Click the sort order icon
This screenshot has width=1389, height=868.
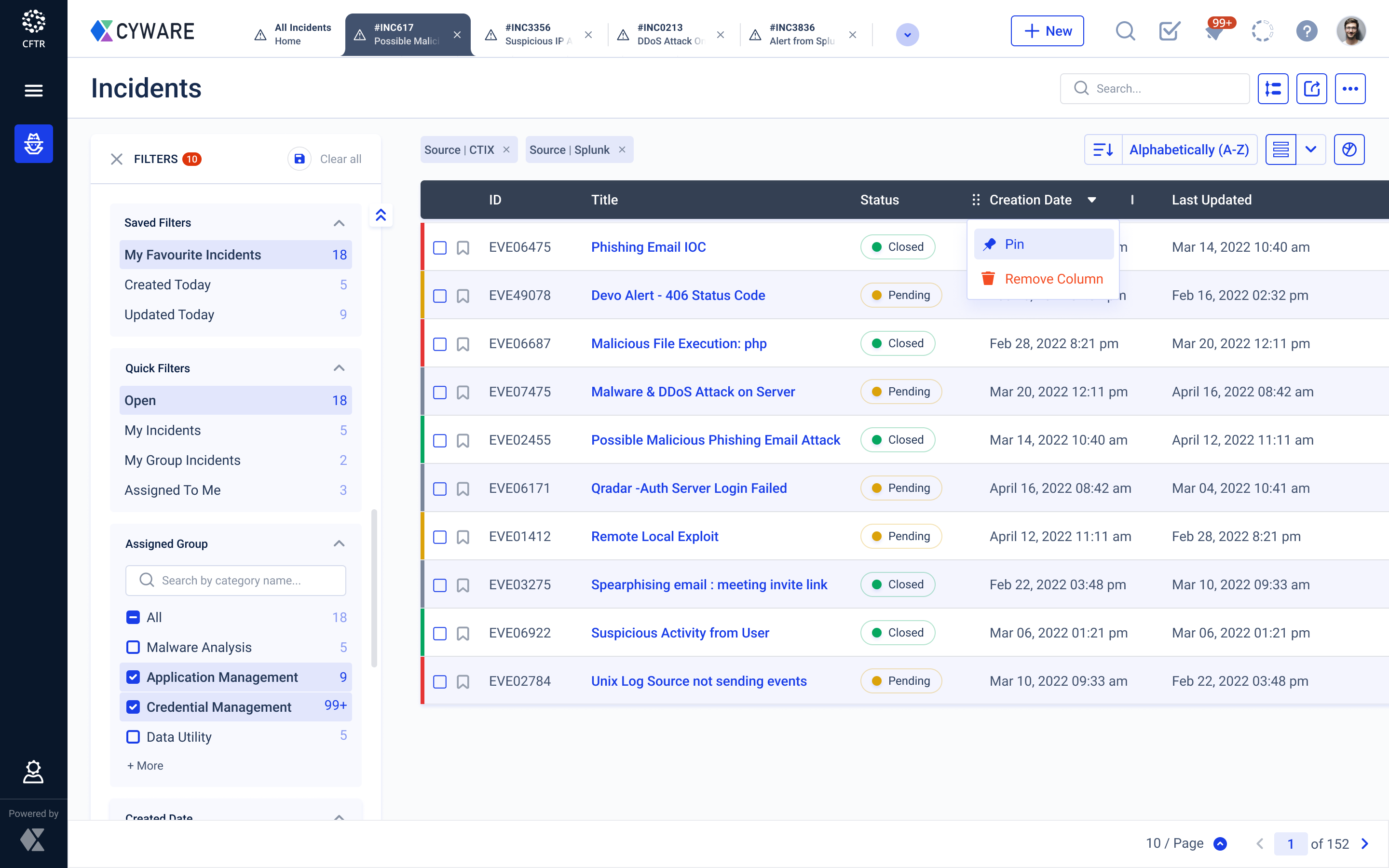click(x=1103, y=150)
